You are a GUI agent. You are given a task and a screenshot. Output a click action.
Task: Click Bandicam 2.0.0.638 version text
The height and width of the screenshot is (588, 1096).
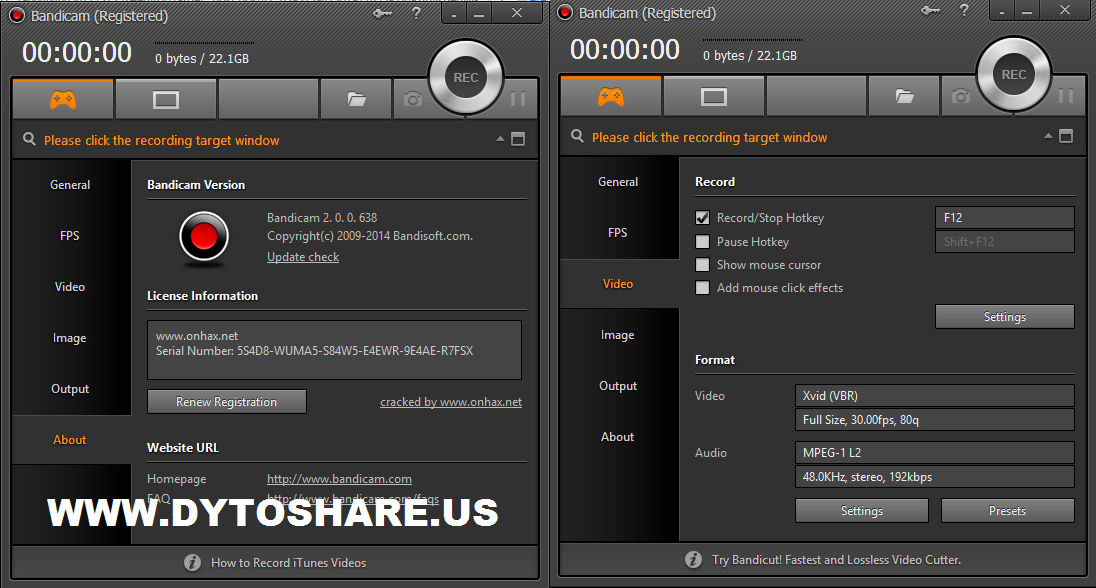(x=322, y=217)
